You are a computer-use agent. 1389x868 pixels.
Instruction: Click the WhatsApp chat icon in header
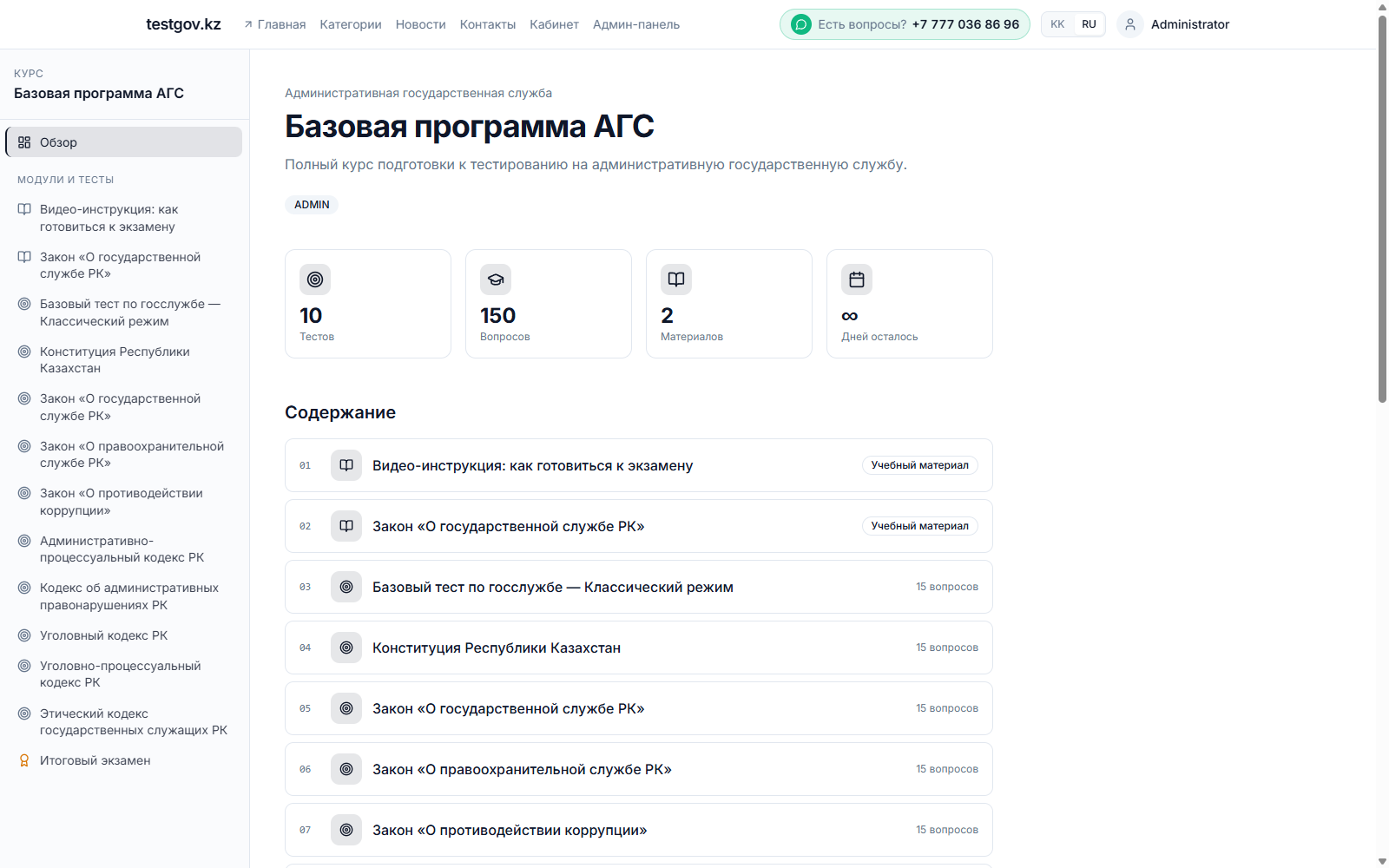click(x=801, y=24)
